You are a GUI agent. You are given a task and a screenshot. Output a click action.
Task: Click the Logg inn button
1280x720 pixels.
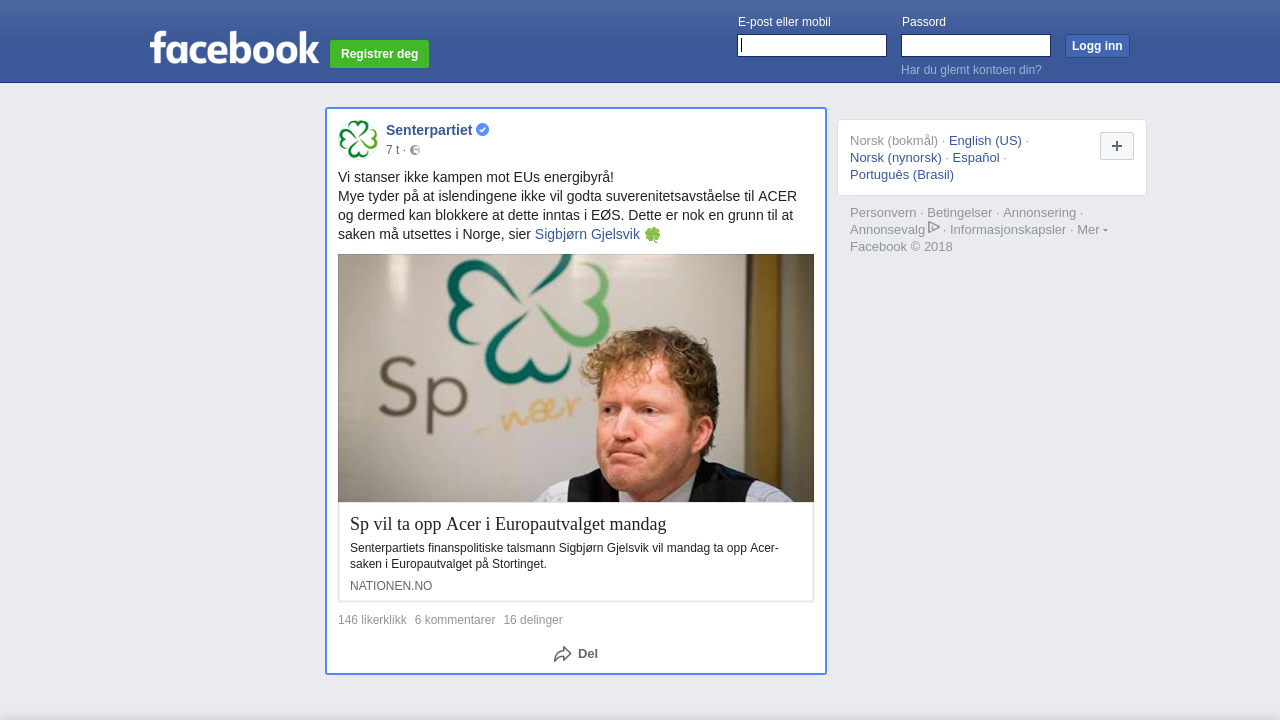(1097, 46)
